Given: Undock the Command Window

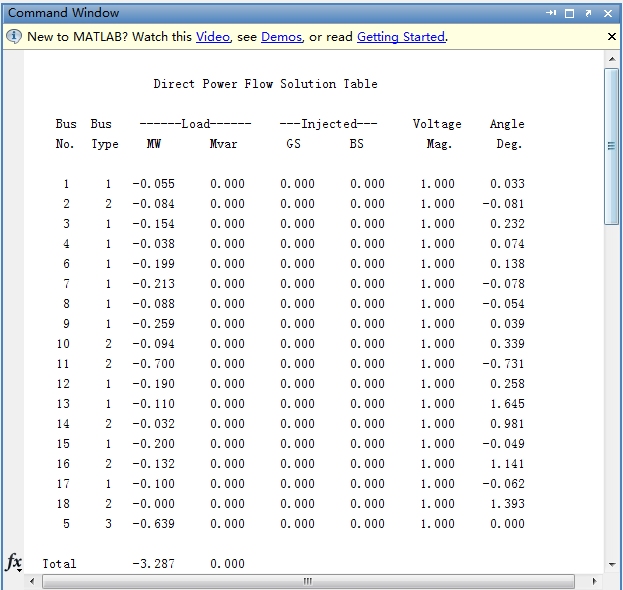Looking at the screenshot, I should 588,14.
